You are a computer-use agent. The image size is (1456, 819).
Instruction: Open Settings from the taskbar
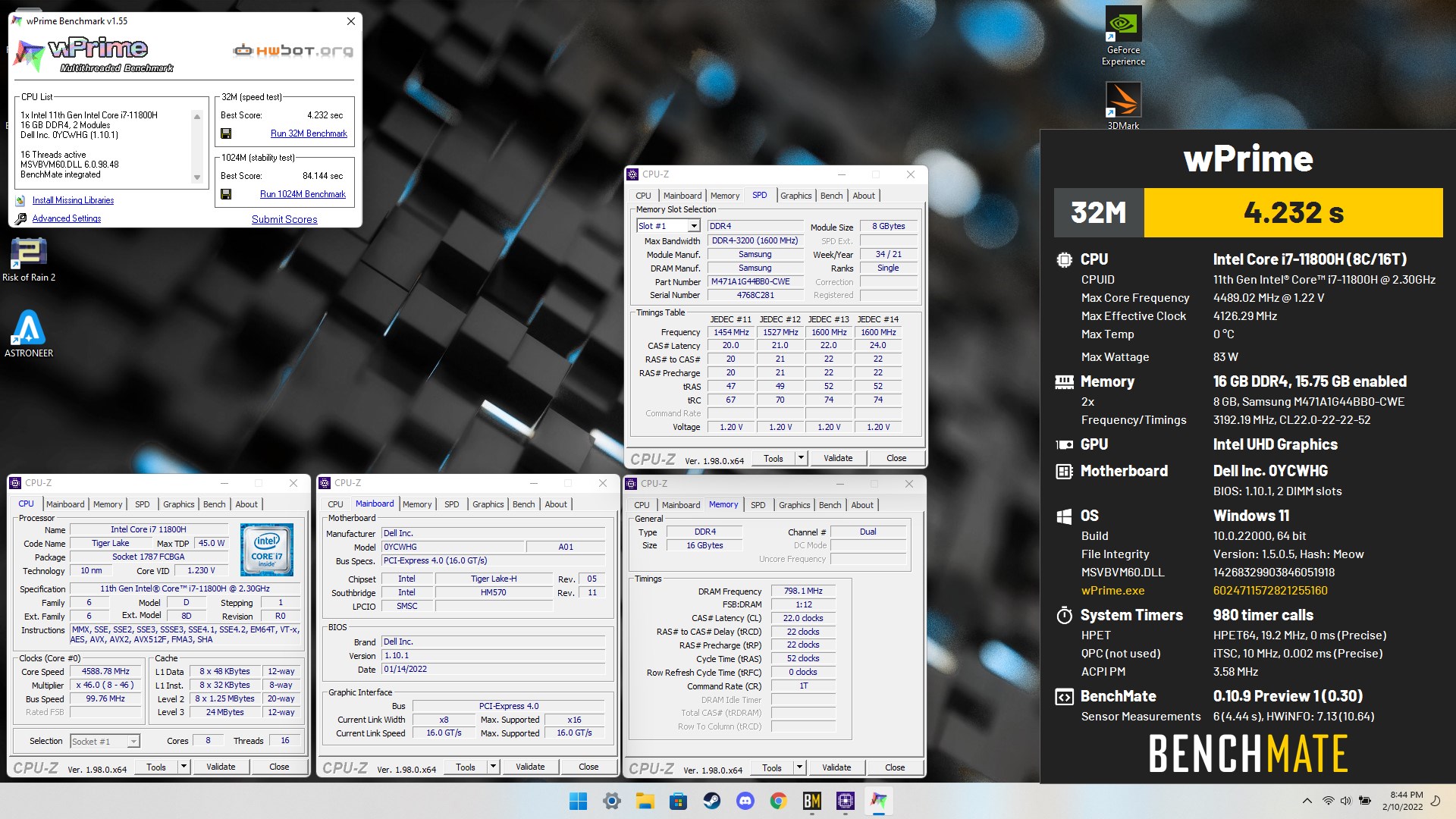(612, 801)
